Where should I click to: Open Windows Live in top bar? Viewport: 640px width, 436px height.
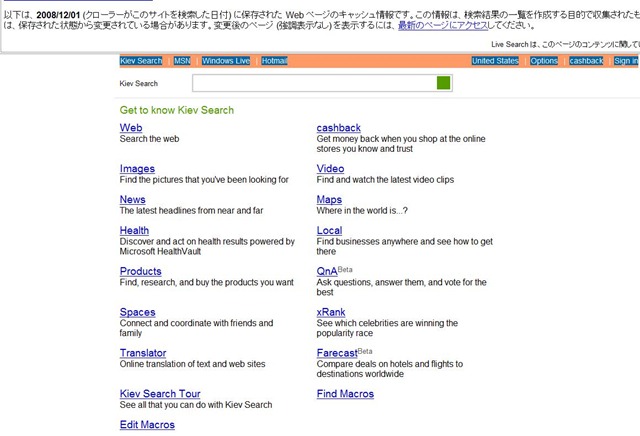click(x=226, y=61)
